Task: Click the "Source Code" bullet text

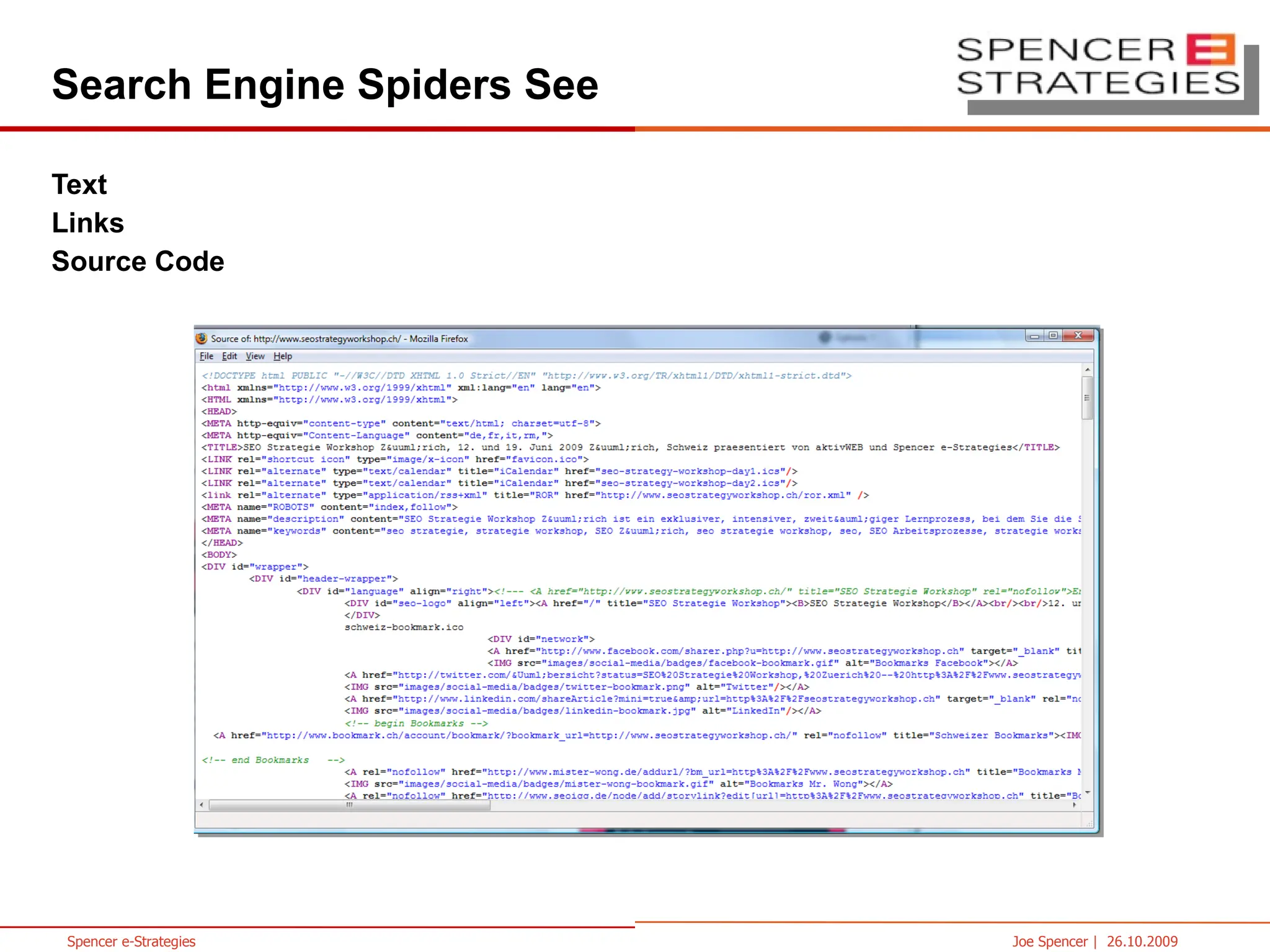Action: pos(138,262)
